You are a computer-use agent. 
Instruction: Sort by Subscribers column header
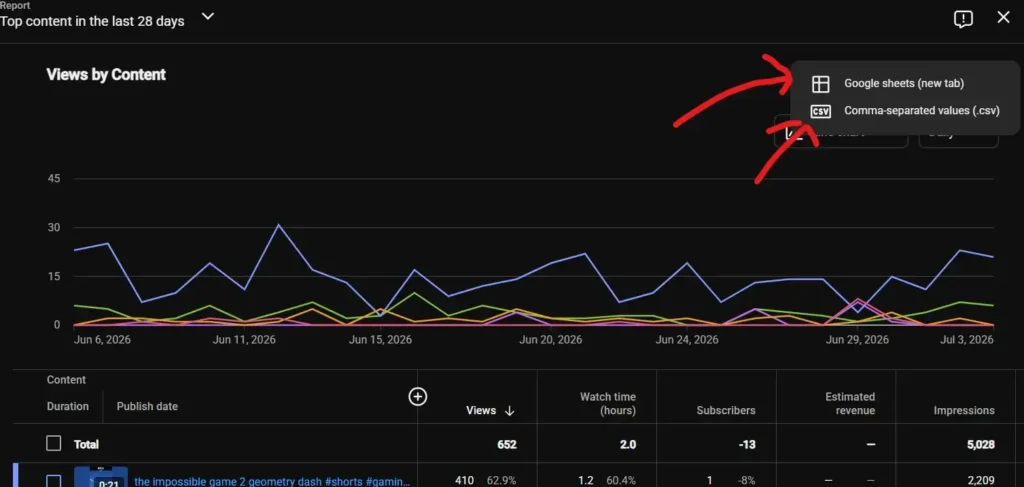(726, 411)
